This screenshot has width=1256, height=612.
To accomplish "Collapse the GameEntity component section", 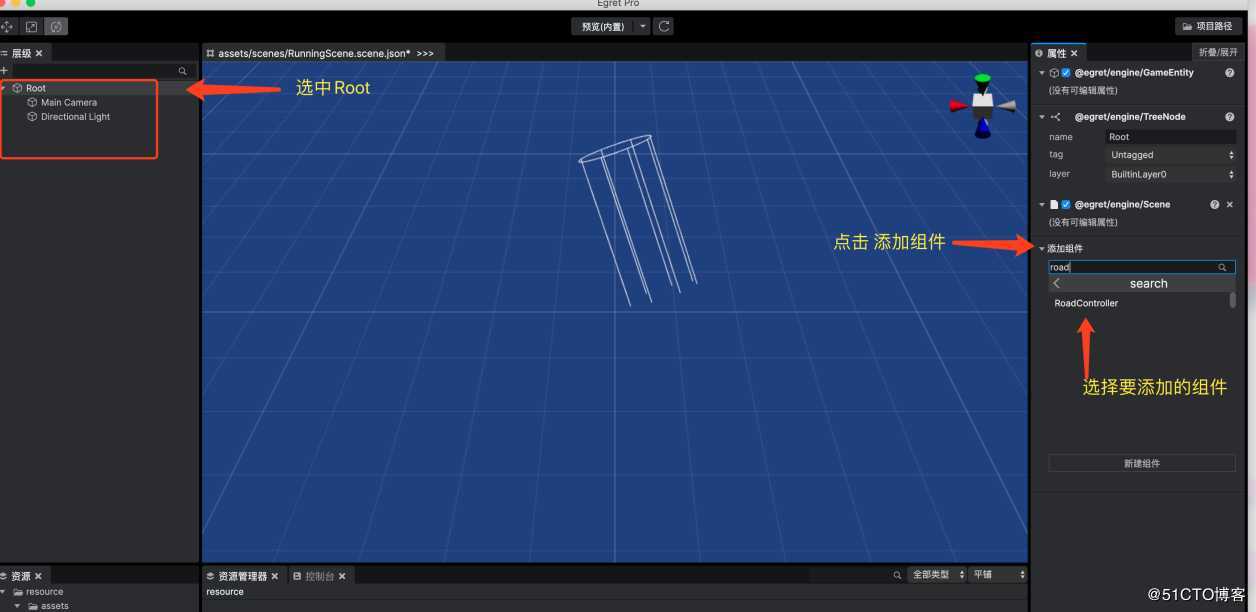I will coord(1042,73).
